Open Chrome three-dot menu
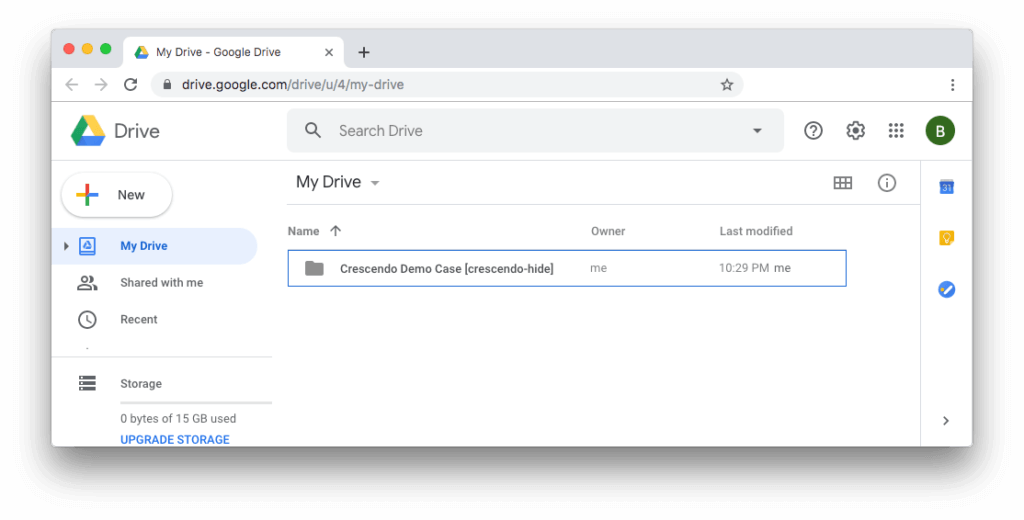 [x=952, y=84]
